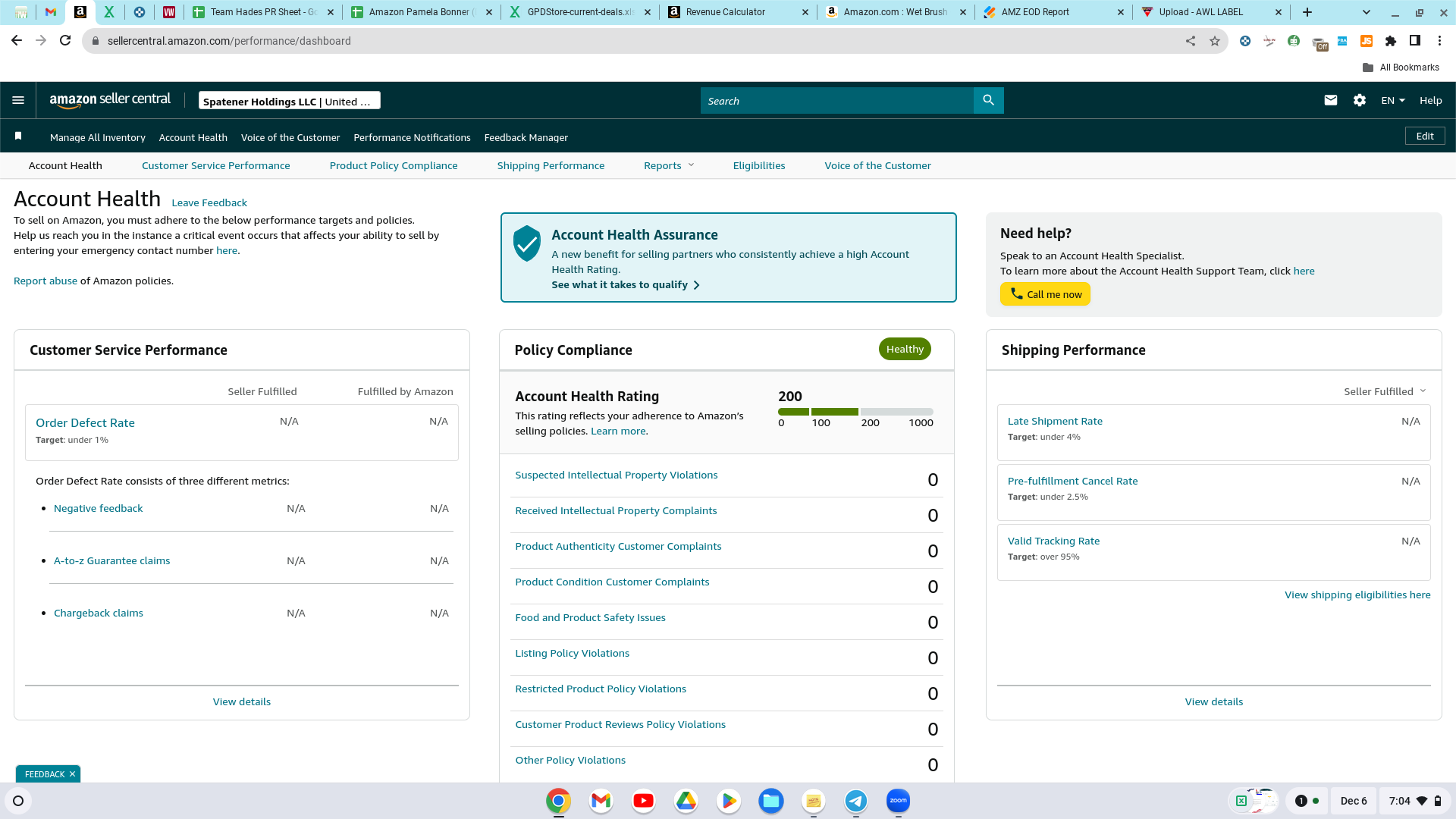This screenshot has width=1456, height=819.
Task: Open the messages envelope icon
Action: 1330,100
